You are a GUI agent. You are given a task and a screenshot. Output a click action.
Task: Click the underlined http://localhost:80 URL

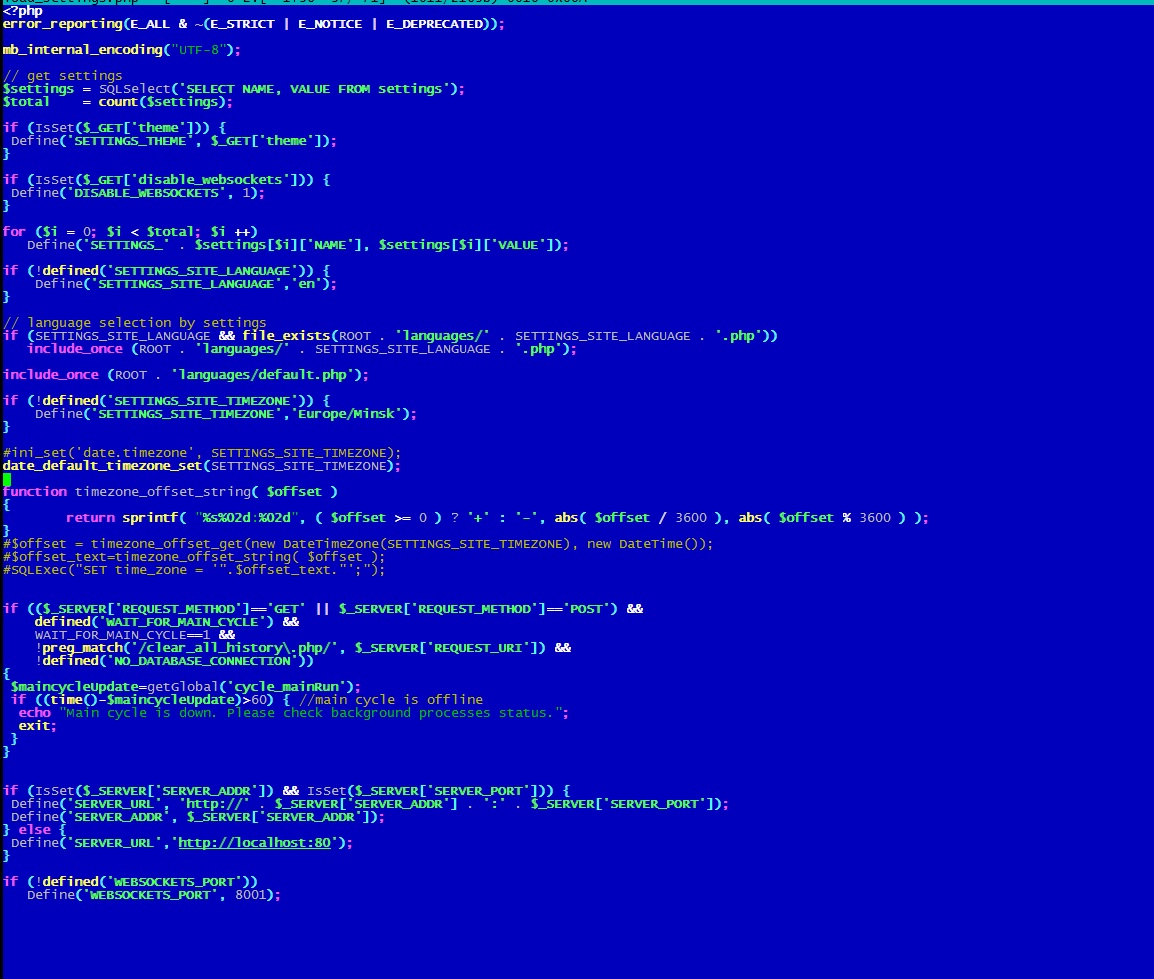click(255, 844)
